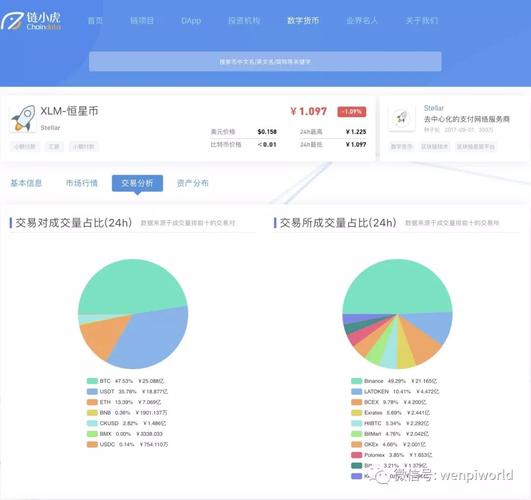Toggle the USDT legend entry
Viewport: 531px width, 500px height.
tap(127, 392)
